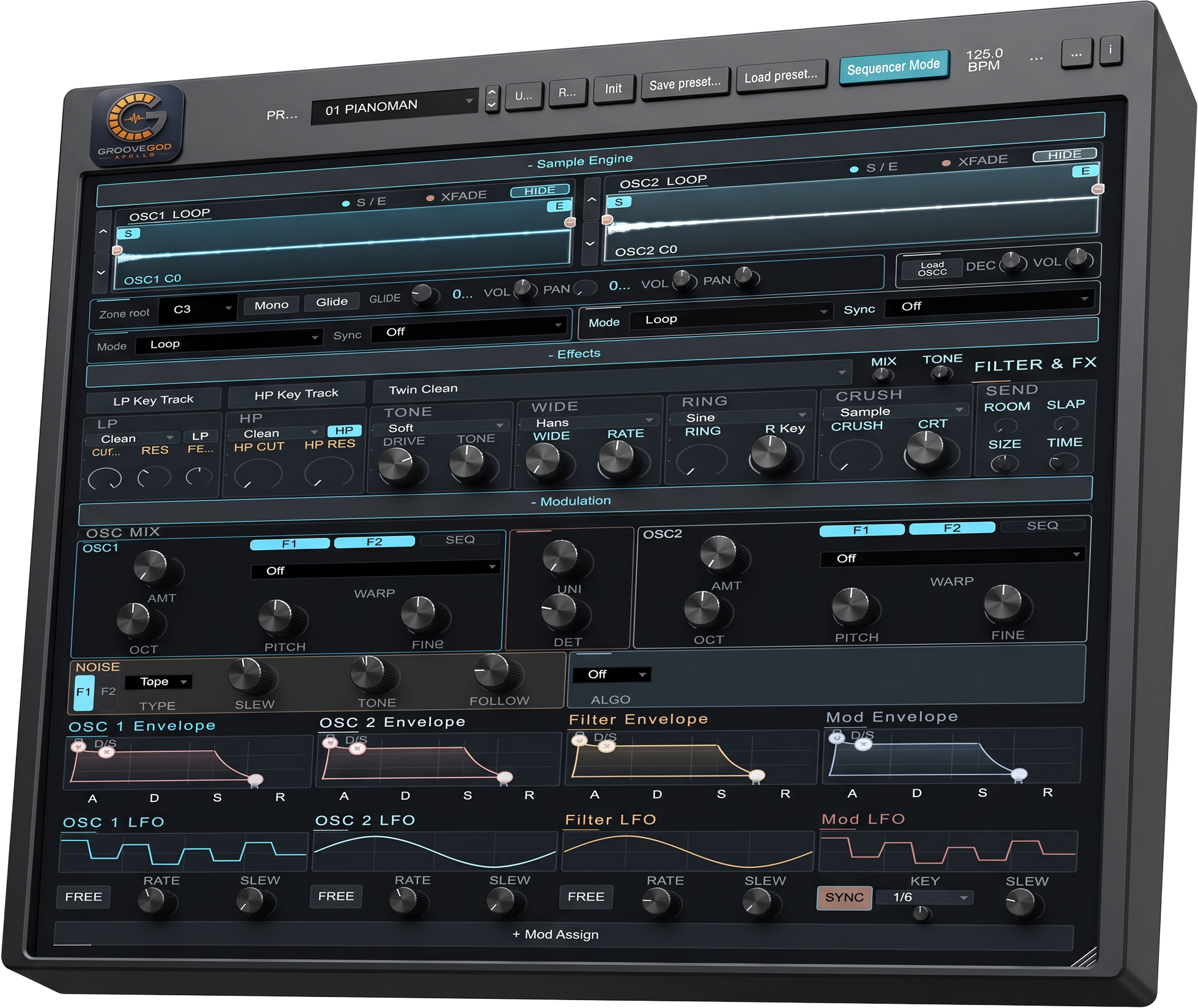The height and width of the screenshot is (1008, 1198).
Task: Toggle NOISE F1 routing button
Action: [84, 692]
